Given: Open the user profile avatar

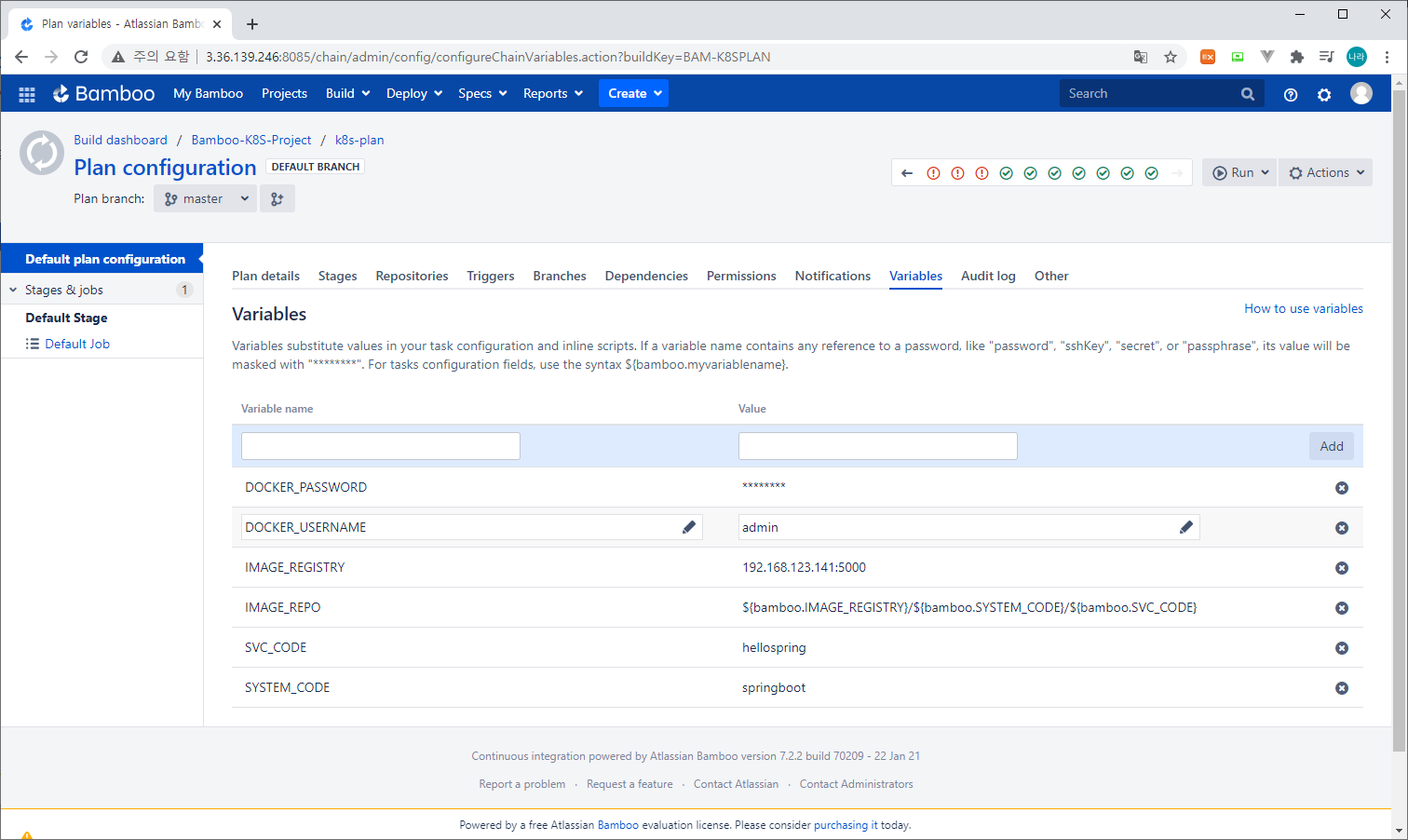Looking at the screenshot, I should tap(1361, 93).
